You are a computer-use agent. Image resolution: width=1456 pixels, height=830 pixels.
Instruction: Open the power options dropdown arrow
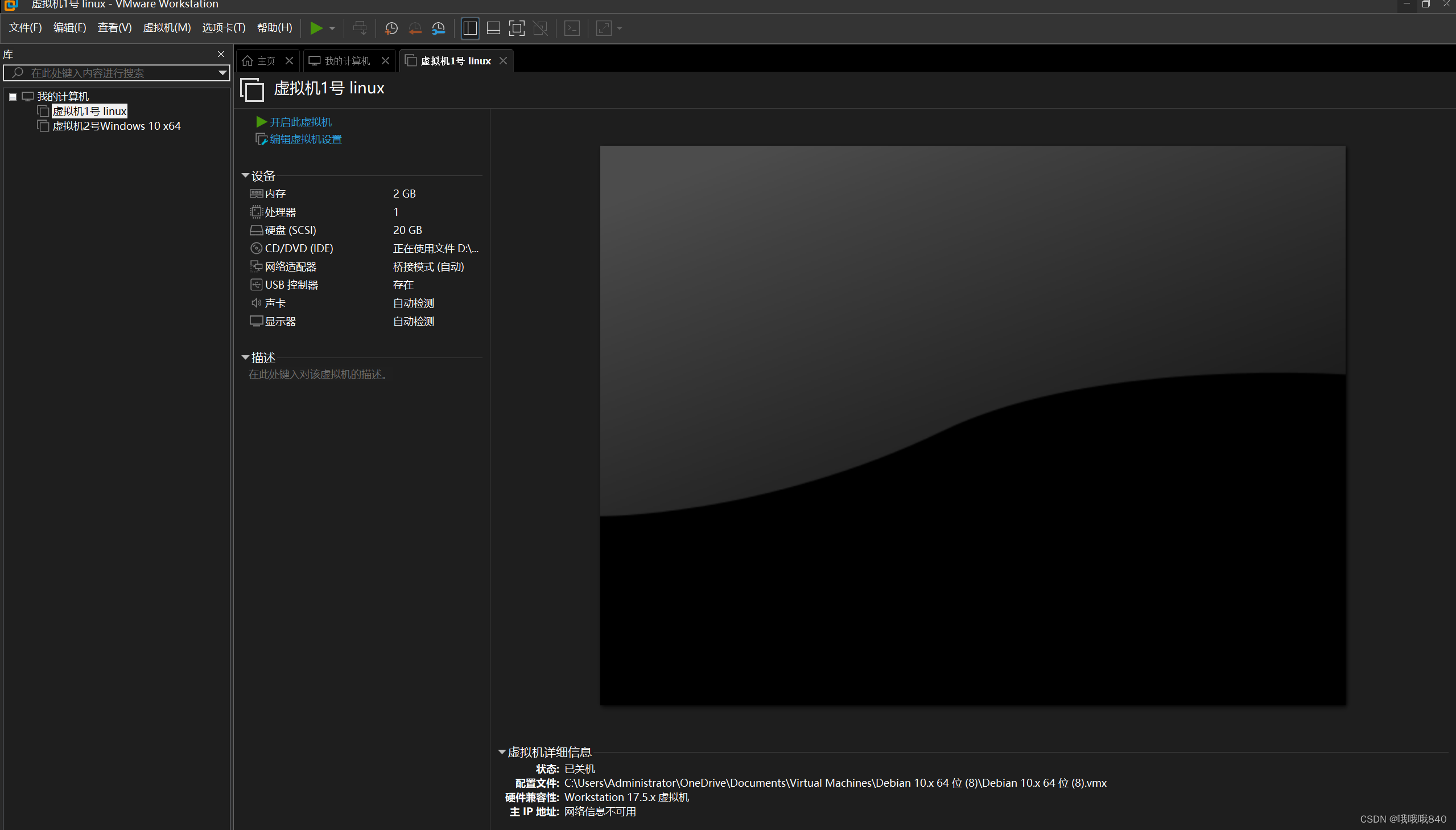point(332,28)
